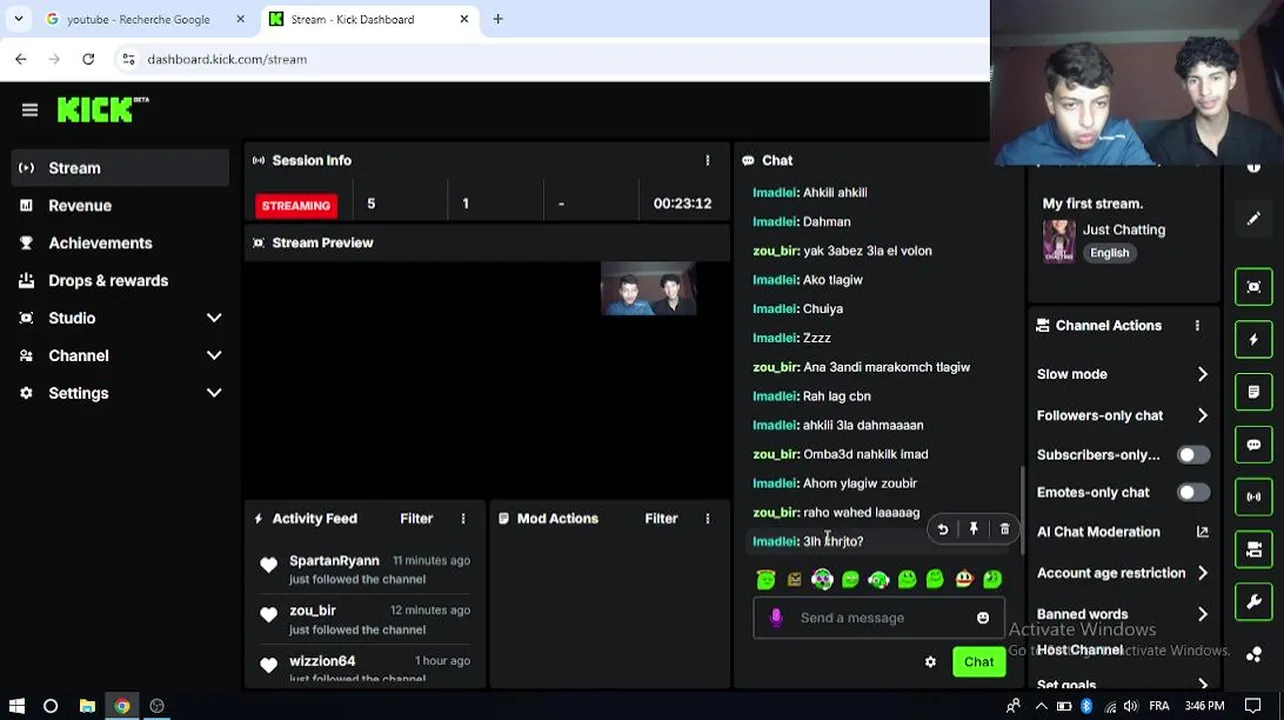Open Slow mode options arrow

pyautogui.click(x=1202, y=374)
